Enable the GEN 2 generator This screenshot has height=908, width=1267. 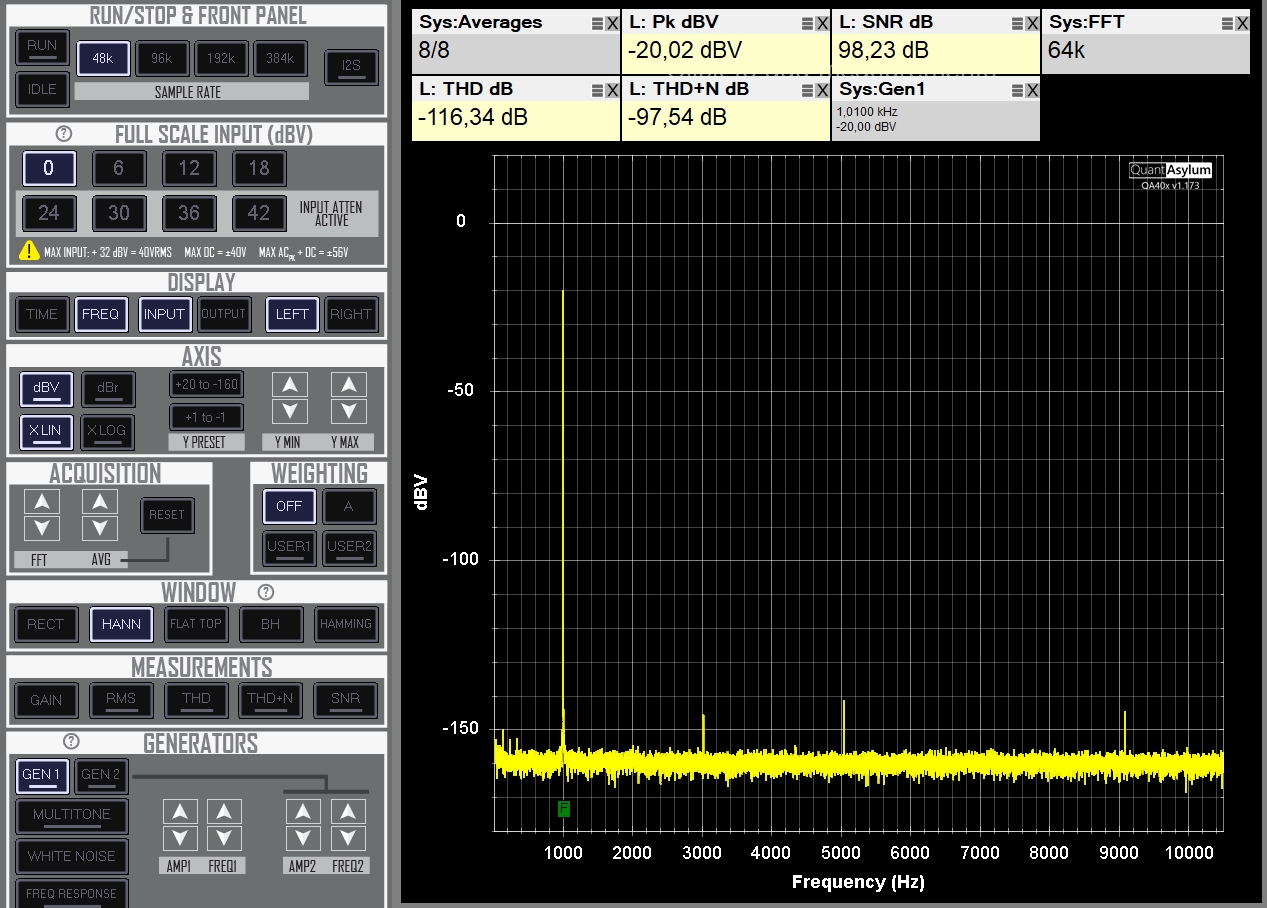point(100,775)
